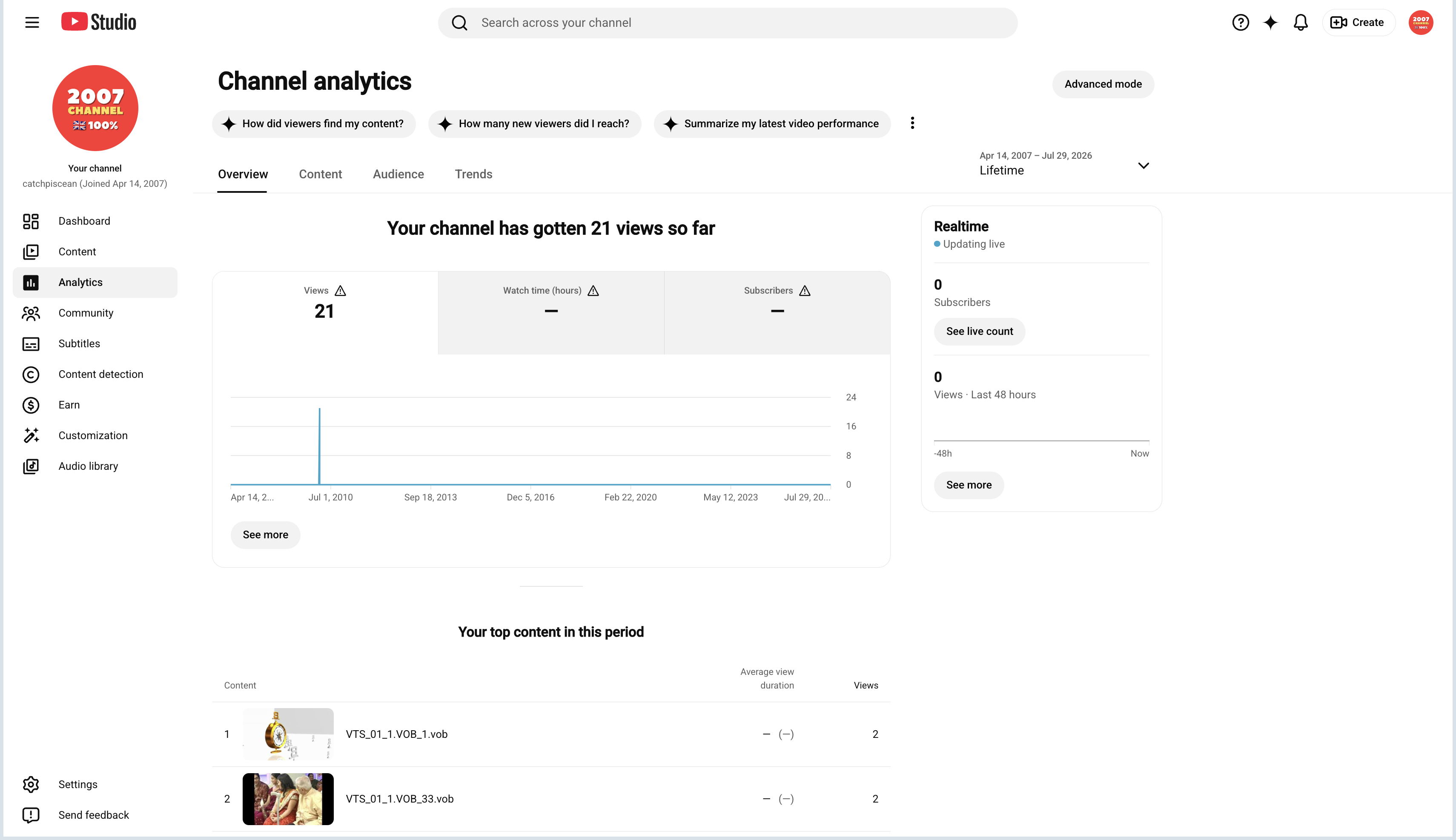Switch to the Trends tab
Viewport: 1456px width, 840px height.
[473, 174]
